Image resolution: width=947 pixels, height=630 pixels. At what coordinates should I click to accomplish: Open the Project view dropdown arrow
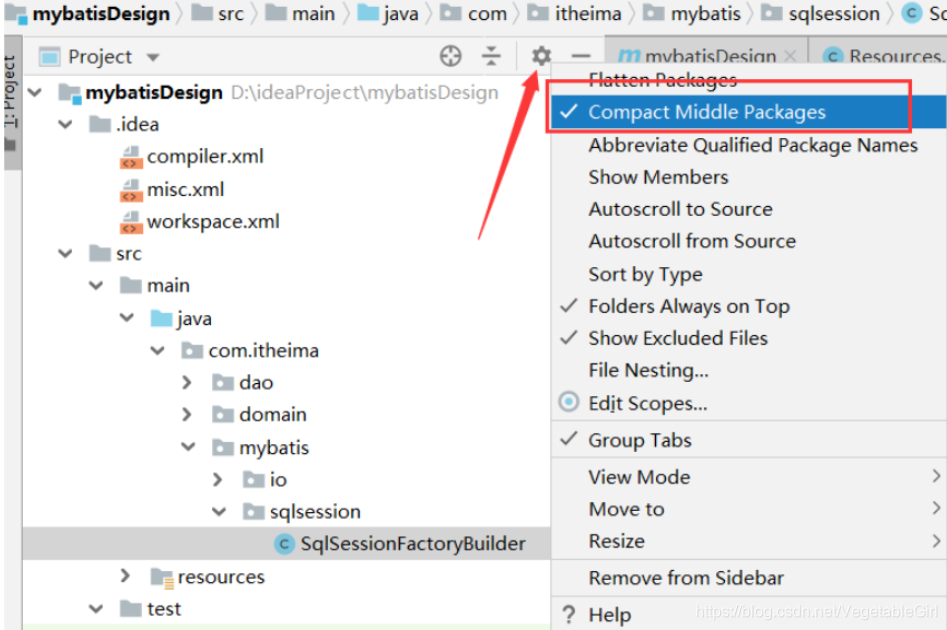(153, 57)
